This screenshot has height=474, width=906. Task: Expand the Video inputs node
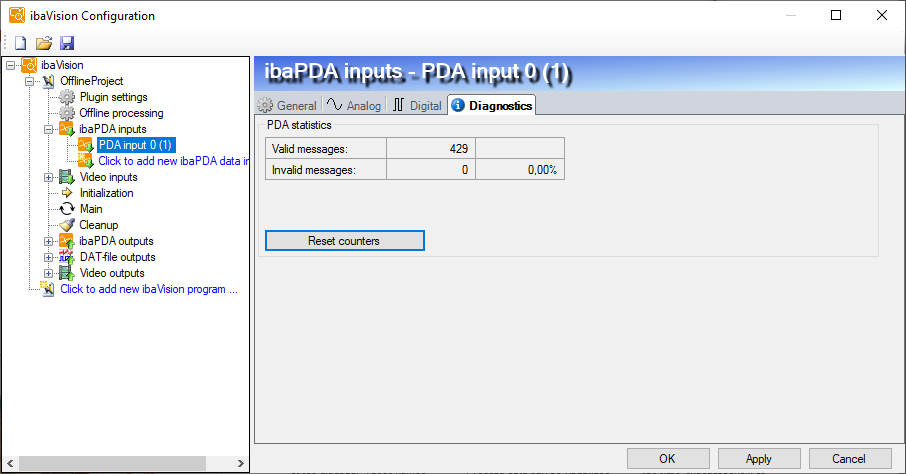tap(49, 177)
